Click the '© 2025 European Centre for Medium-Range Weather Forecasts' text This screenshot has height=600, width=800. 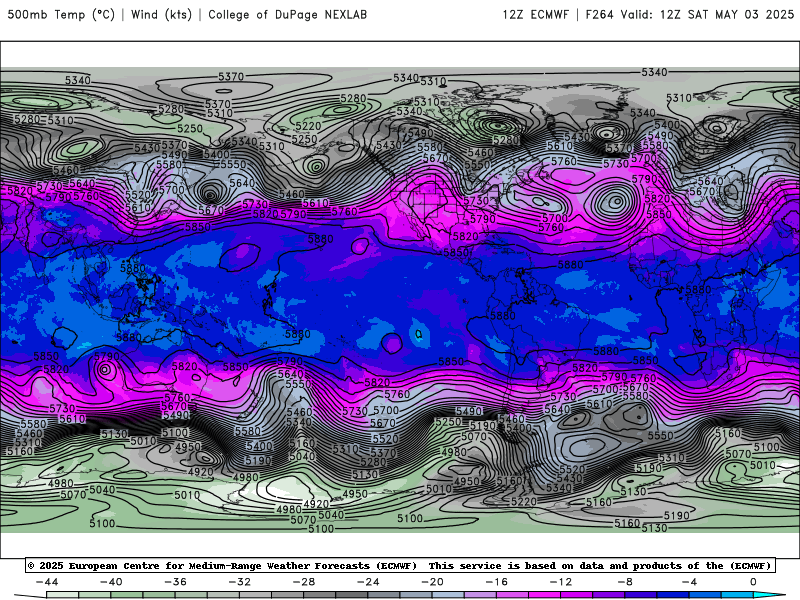click(222, 565)
